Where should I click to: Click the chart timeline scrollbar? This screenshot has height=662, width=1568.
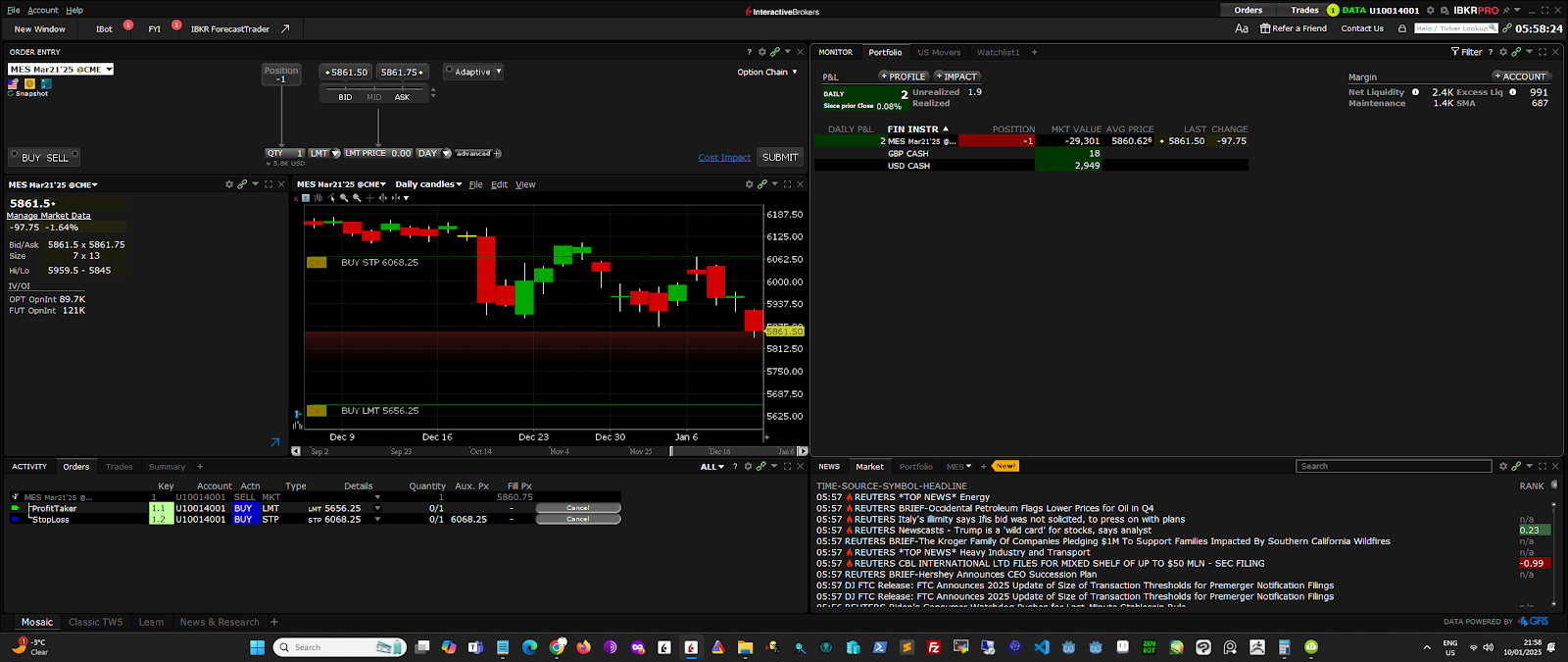click(x=550, y=451)
